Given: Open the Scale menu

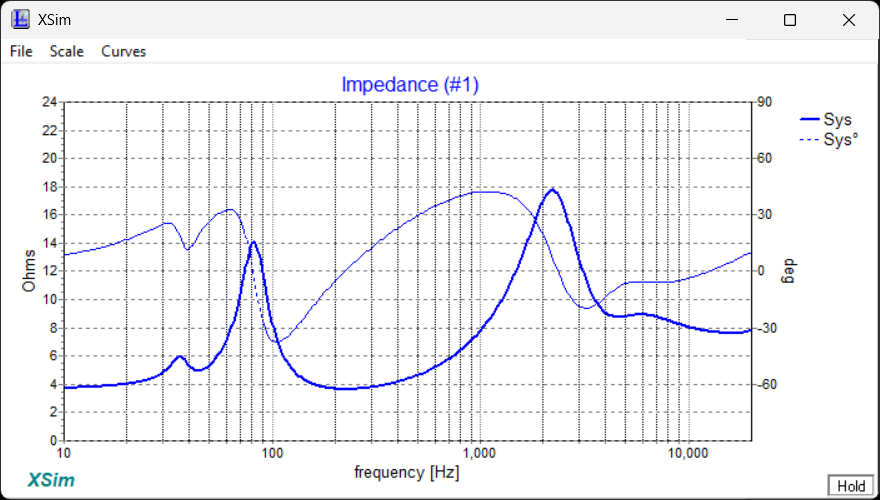Looking at the screenshot, I should coord(67,51).
